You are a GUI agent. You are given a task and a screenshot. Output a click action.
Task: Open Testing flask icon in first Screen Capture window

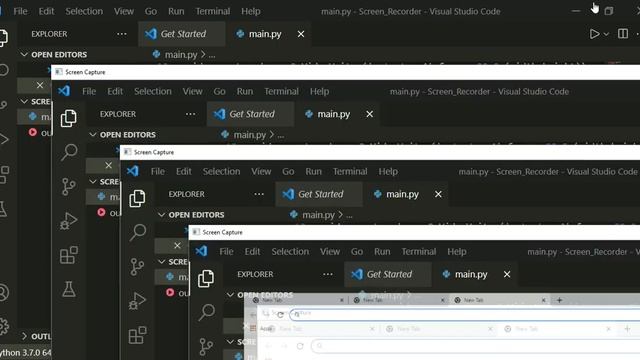tap(69, 289)
